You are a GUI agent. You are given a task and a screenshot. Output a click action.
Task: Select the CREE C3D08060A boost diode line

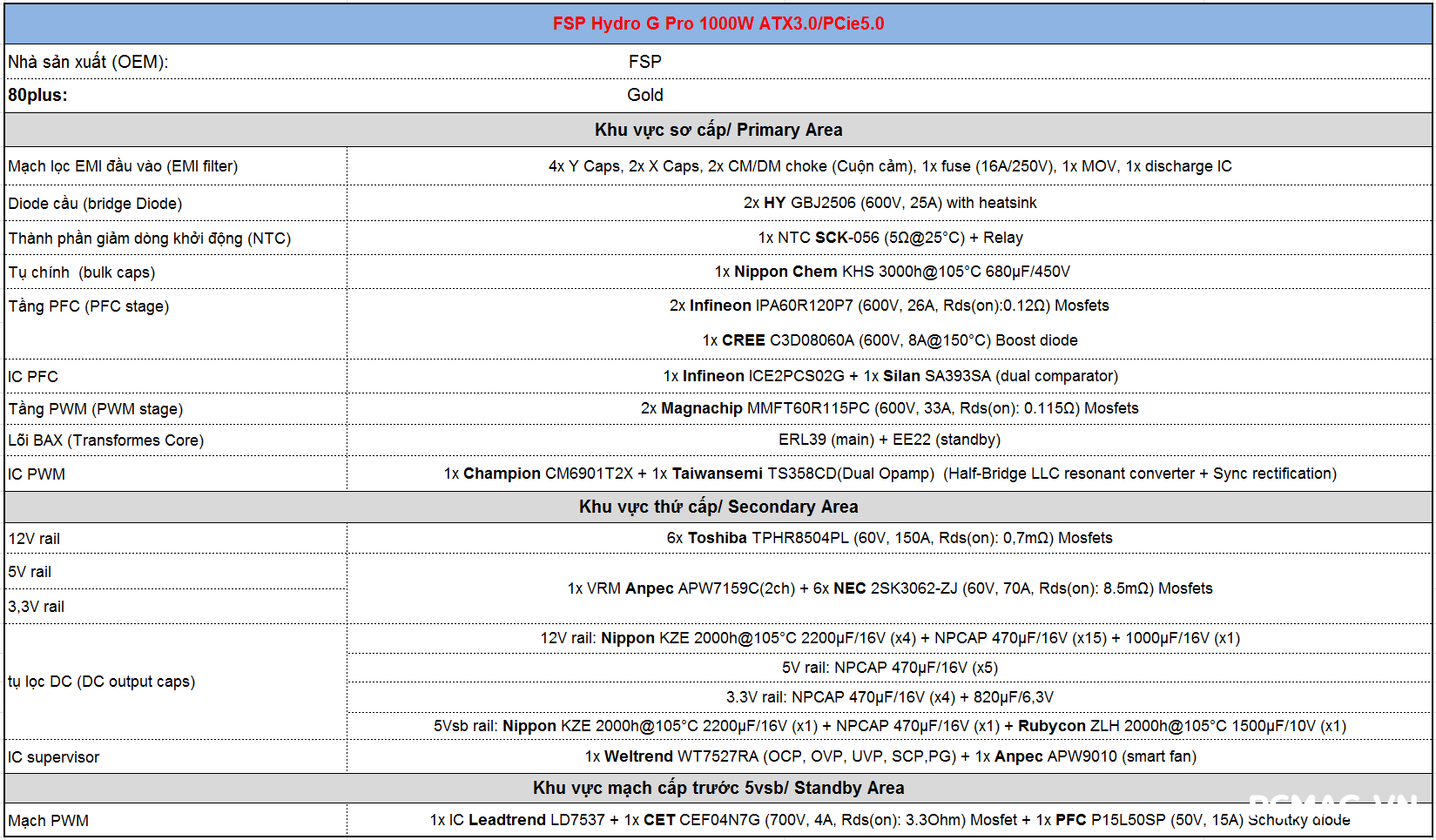(889, 340)
